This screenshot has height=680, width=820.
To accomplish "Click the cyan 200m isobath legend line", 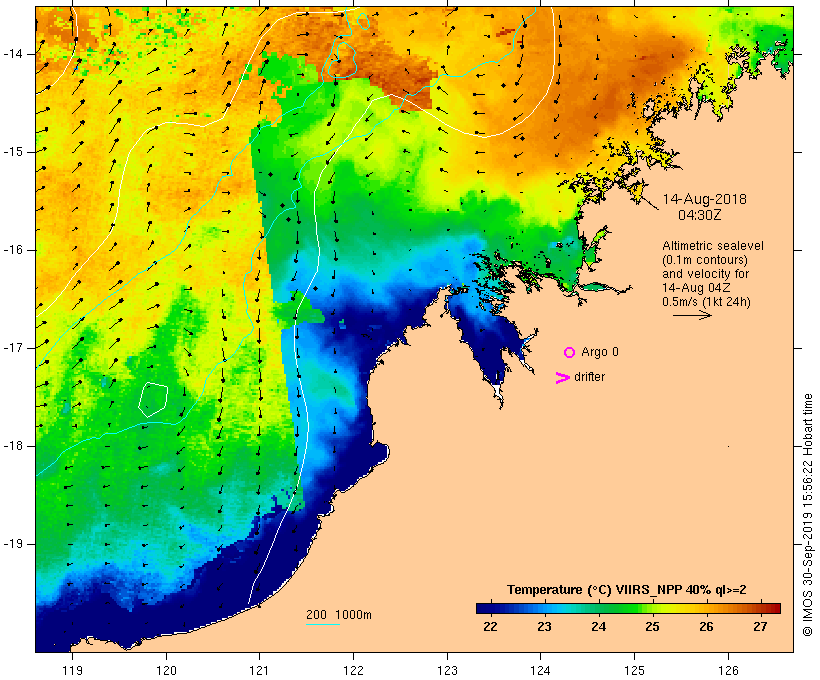I will 323,624.
